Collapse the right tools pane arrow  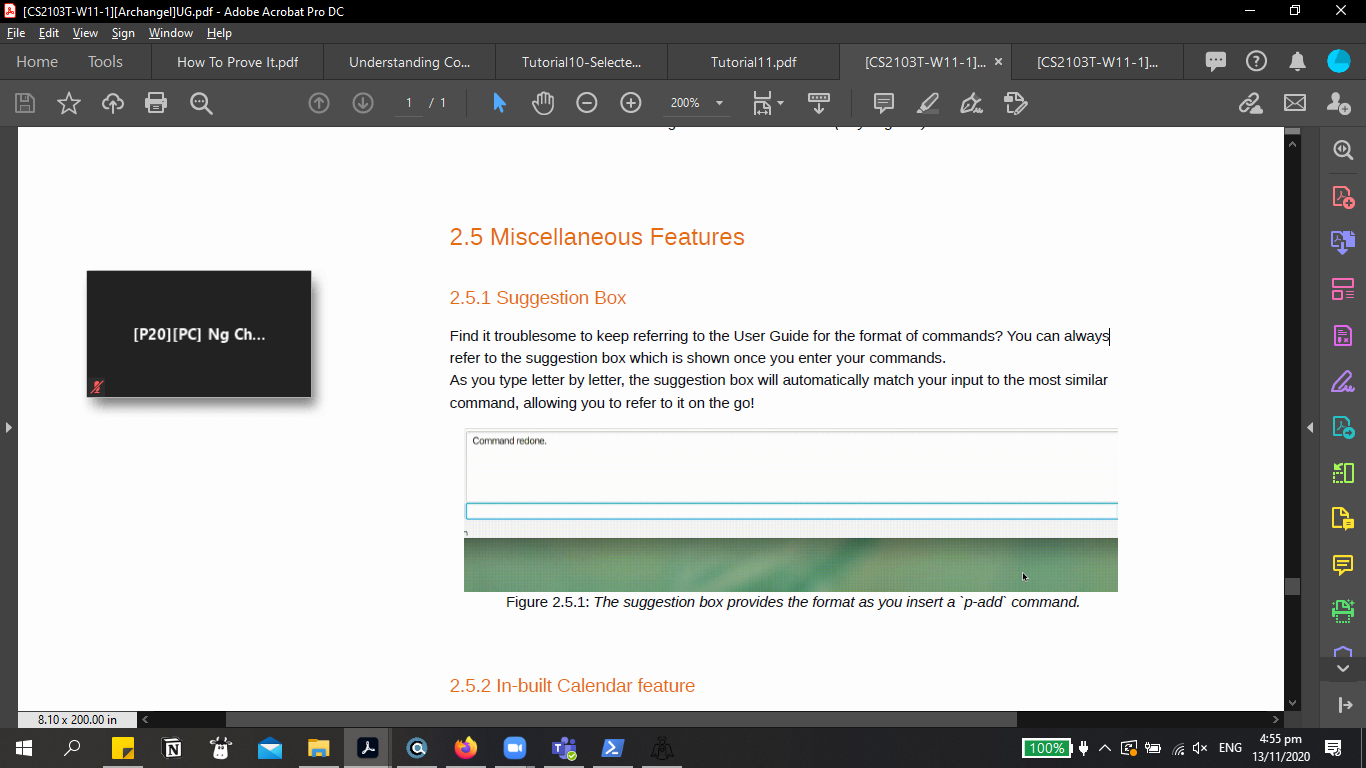1310,428
